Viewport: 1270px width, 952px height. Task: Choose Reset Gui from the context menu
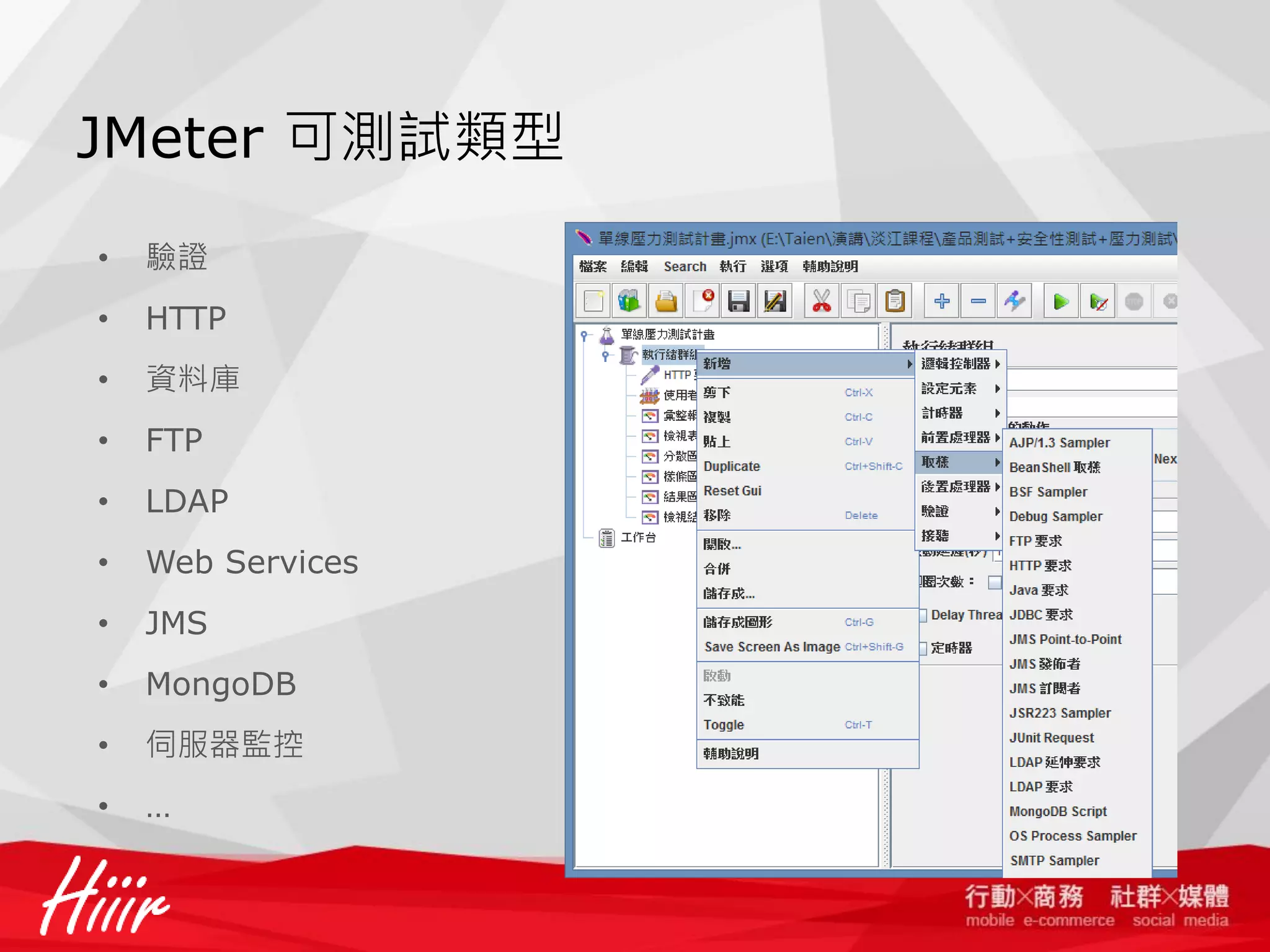806,491
